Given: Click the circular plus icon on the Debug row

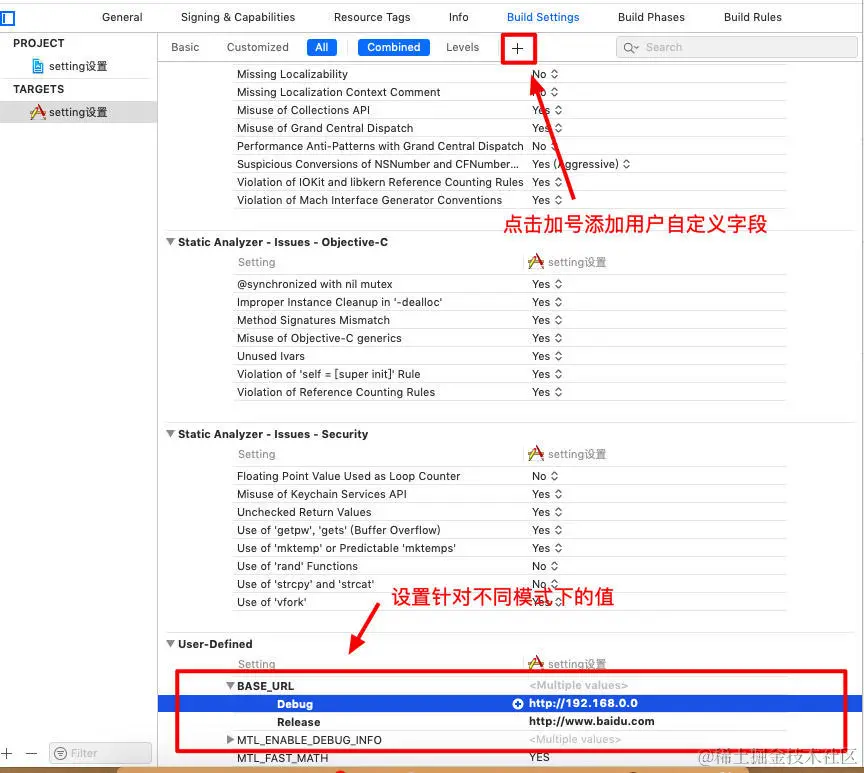Looking at the screenshot, I should [517, 704].
